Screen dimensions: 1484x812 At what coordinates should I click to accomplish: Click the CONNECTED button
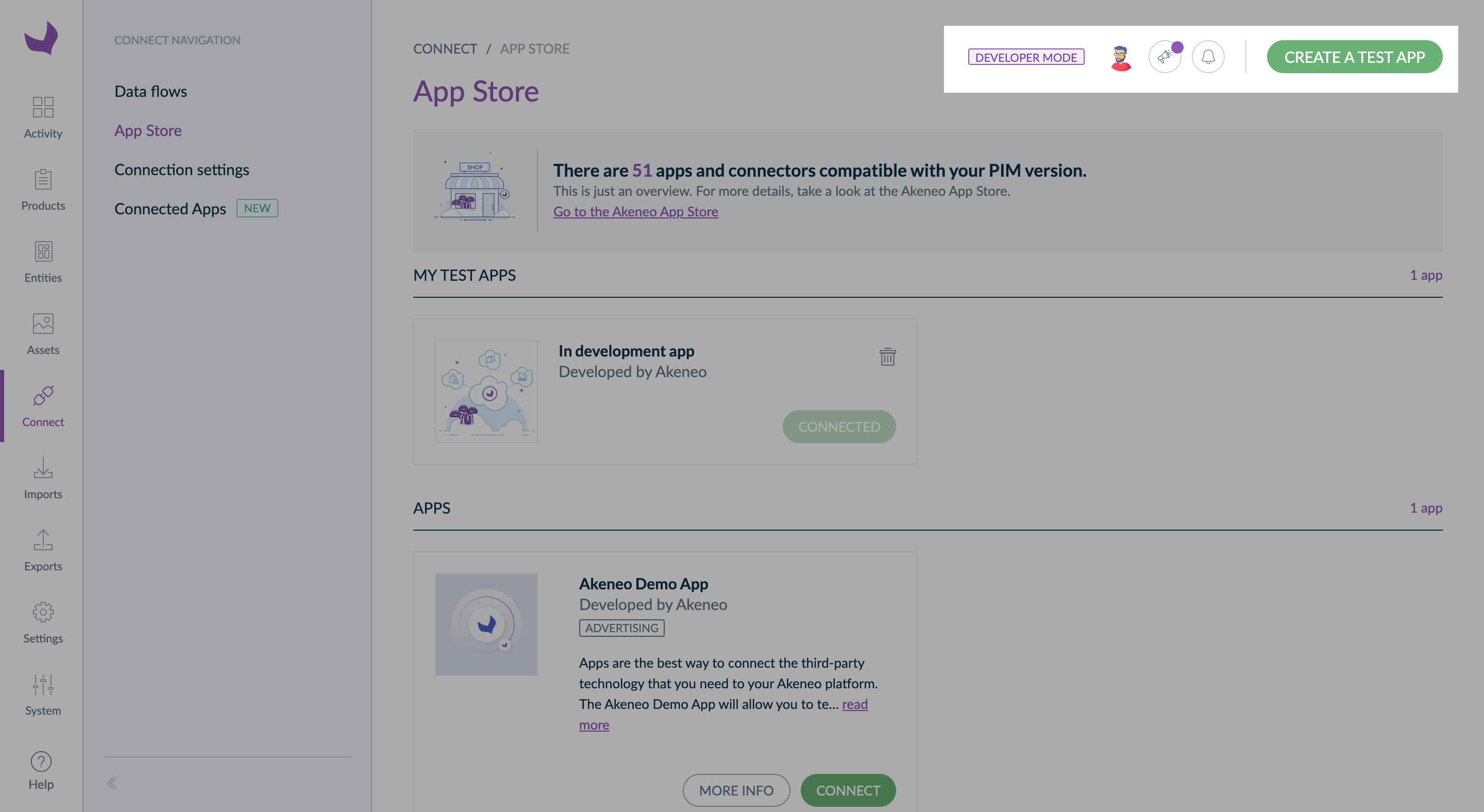pyautogui.click(x=839, y=427)
